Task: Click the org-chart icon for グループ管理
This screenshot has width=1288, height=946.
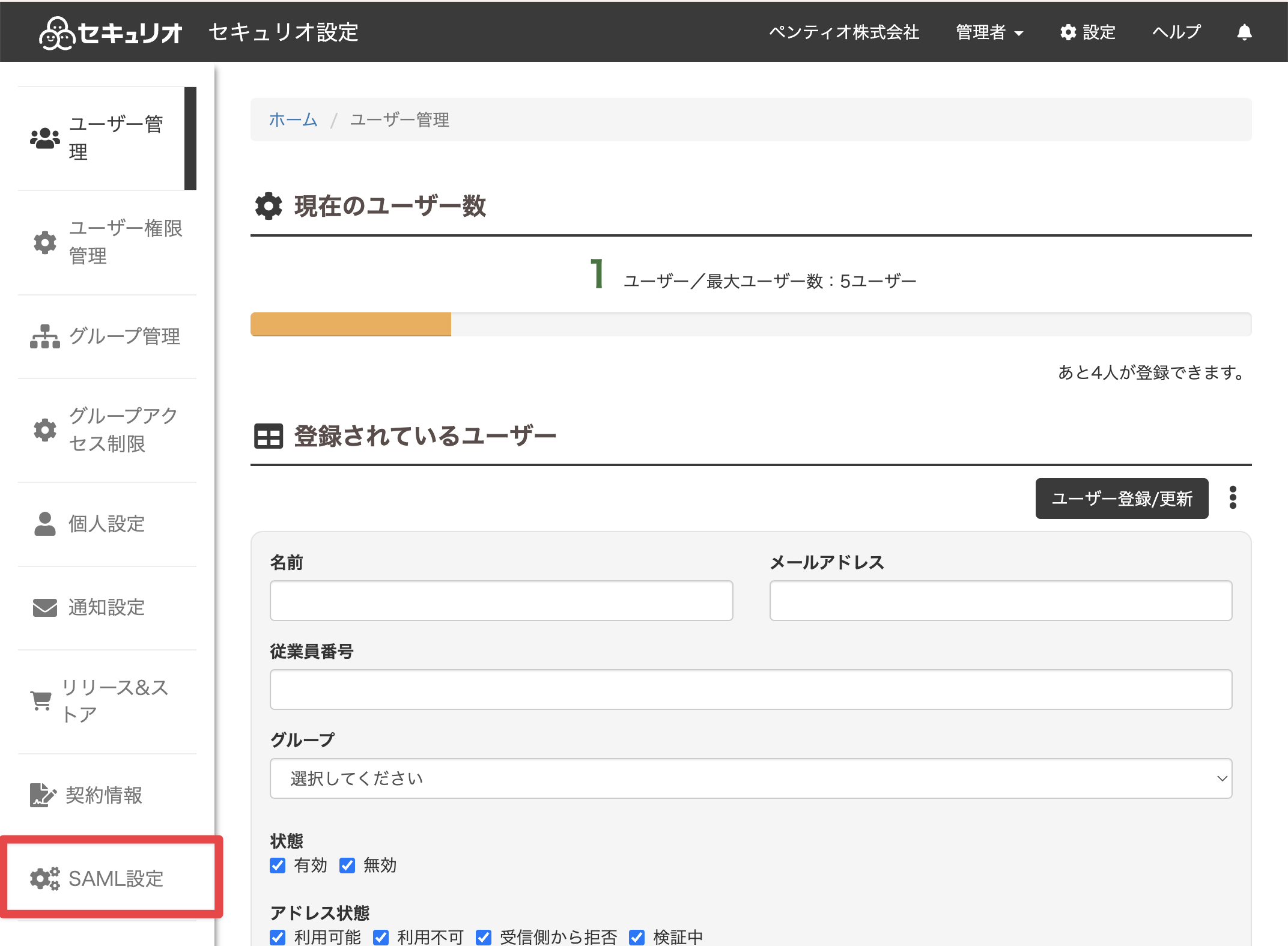Action: tap(45, 336)
